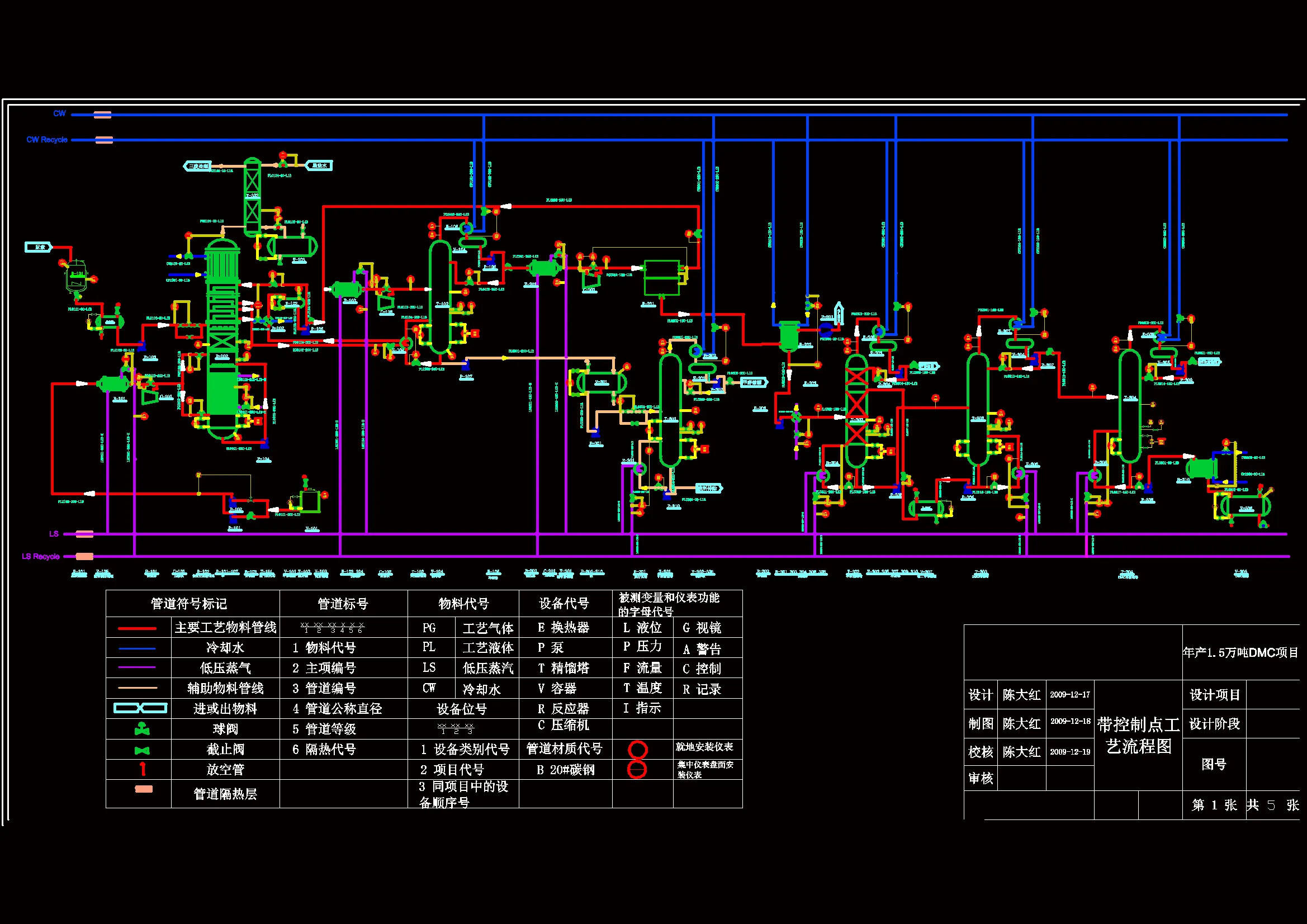The image size is (1307, 924).
Task: Click the 年产1.5万吨DMC项目 title cell
Action: (x=1241, y=652)
